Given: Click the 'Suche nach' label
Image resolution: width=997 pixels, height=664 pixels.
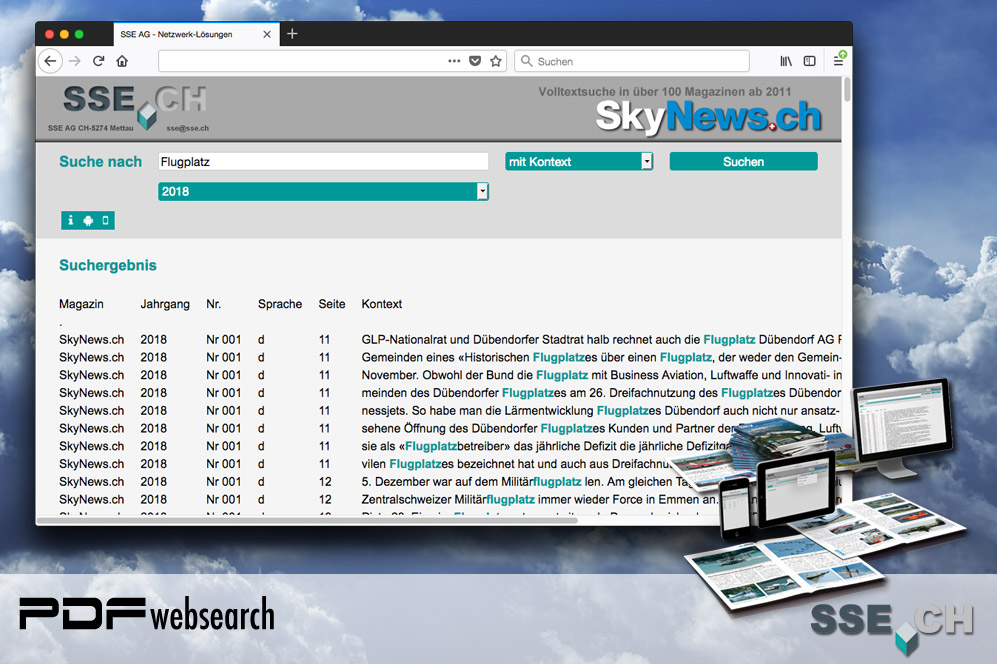Looking at the screenshot, I should point(100,162).
